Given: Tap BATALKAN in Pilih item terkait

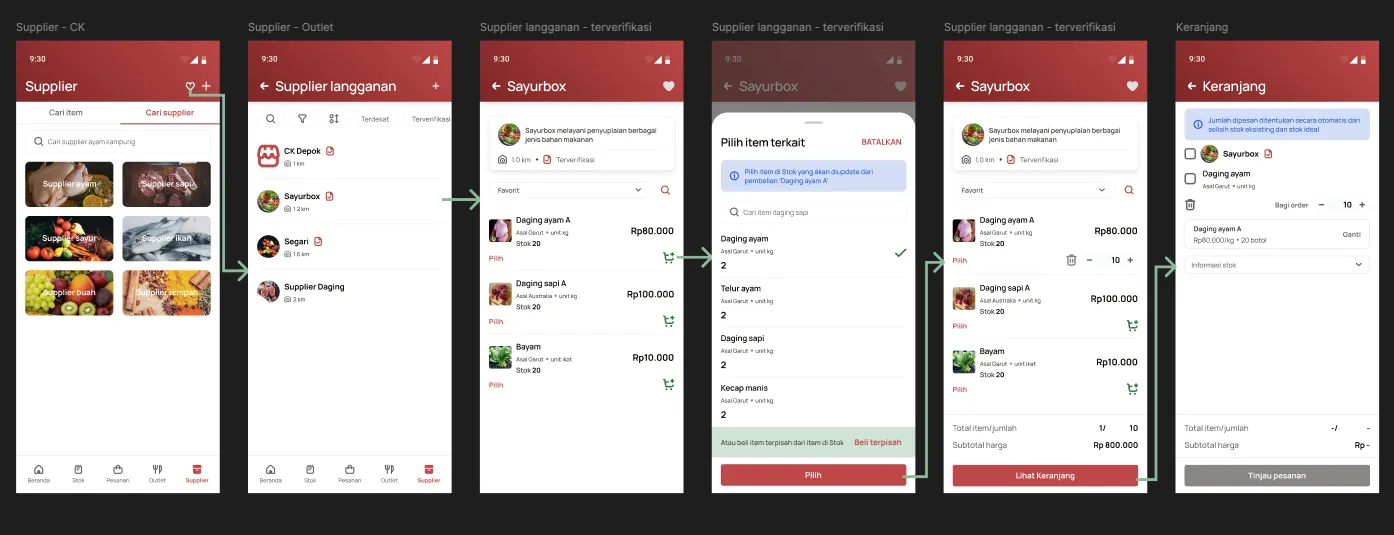Looking at the screenshot, I should pos(882,142).
